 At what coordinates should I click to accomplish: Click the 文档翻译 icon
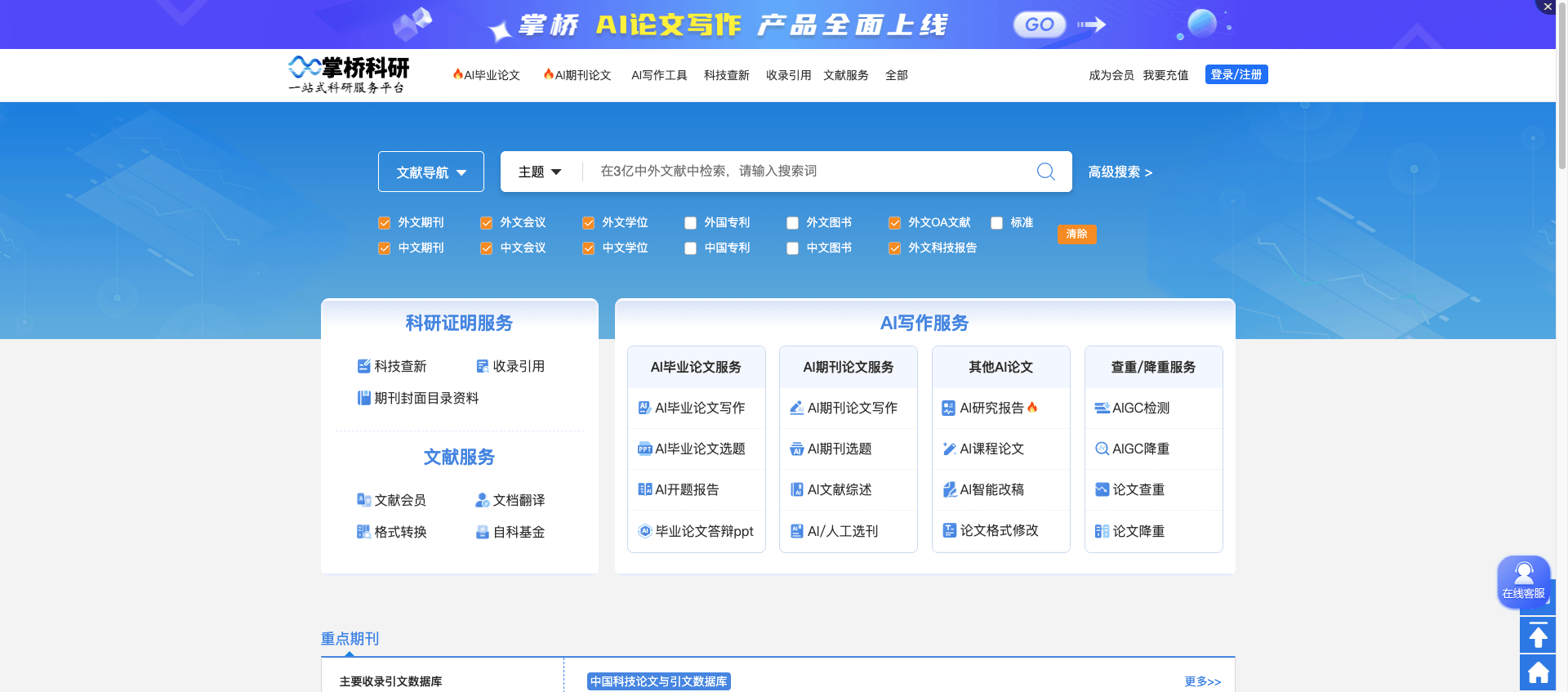click(483, 500)
